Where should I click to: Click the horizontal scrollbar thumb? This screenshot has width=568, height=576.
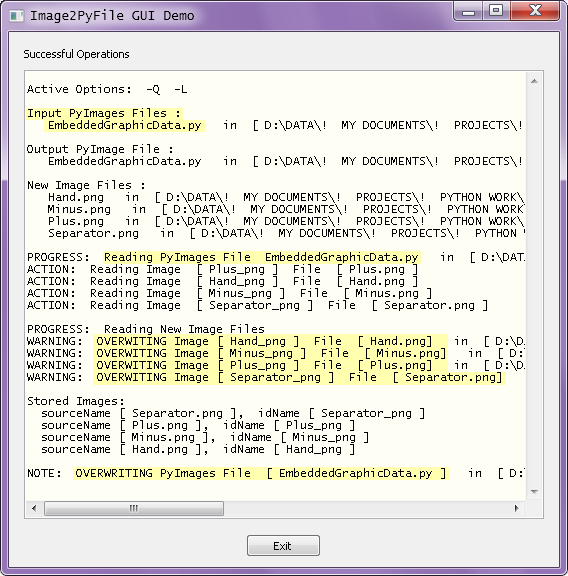pyautogui.click(x=134, y=508)
